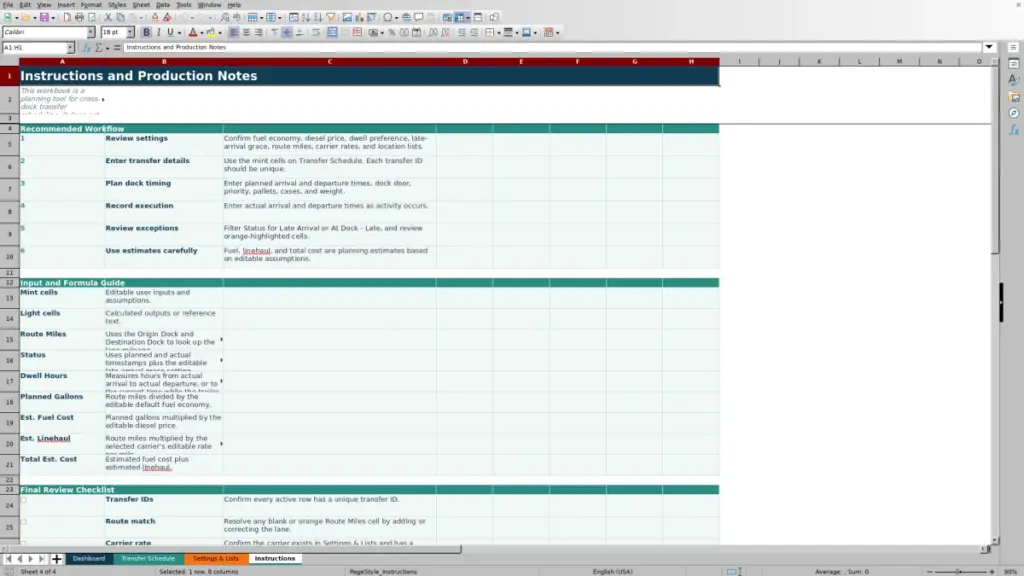The height and width of the screenshot is (576, 1024).
Task: Open the Select Function sum dropdown arrow
Action: point(107,48)
